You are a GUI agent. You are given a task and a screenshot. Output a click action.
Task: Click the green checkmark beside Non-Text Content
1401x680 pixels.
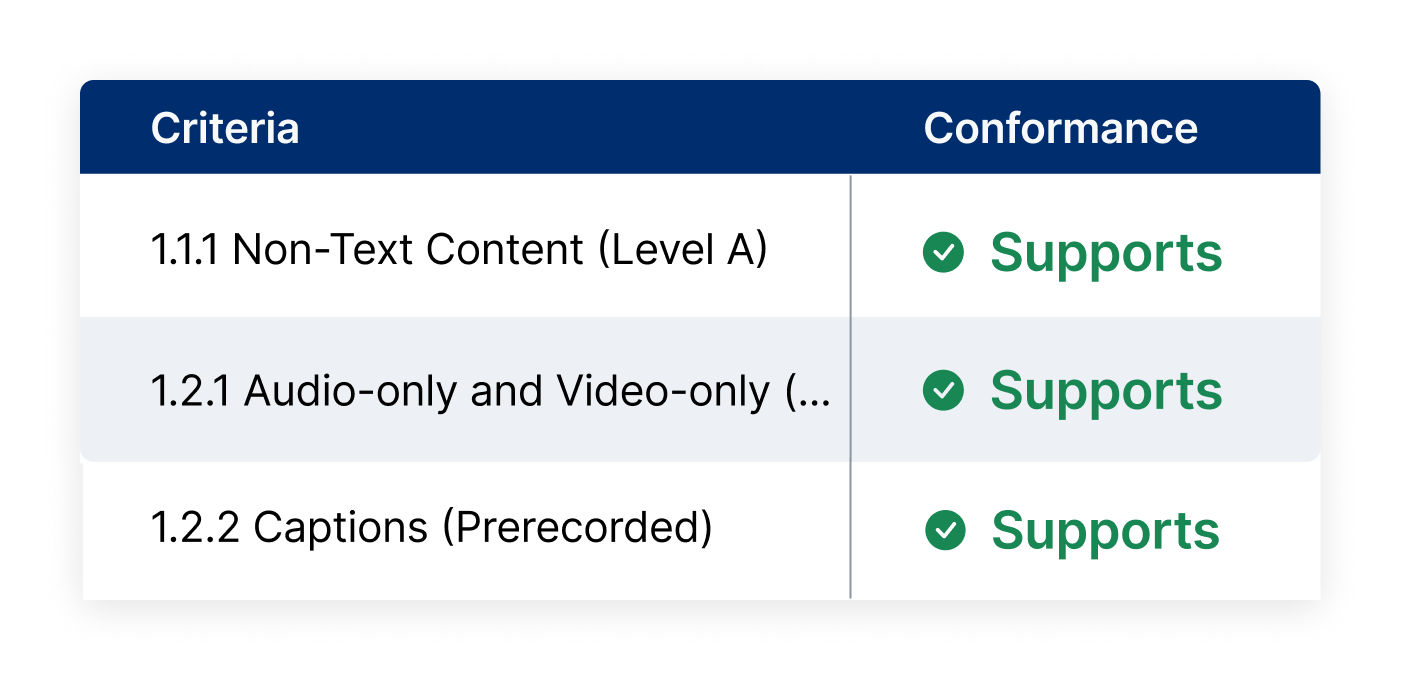tap(943, 253)
